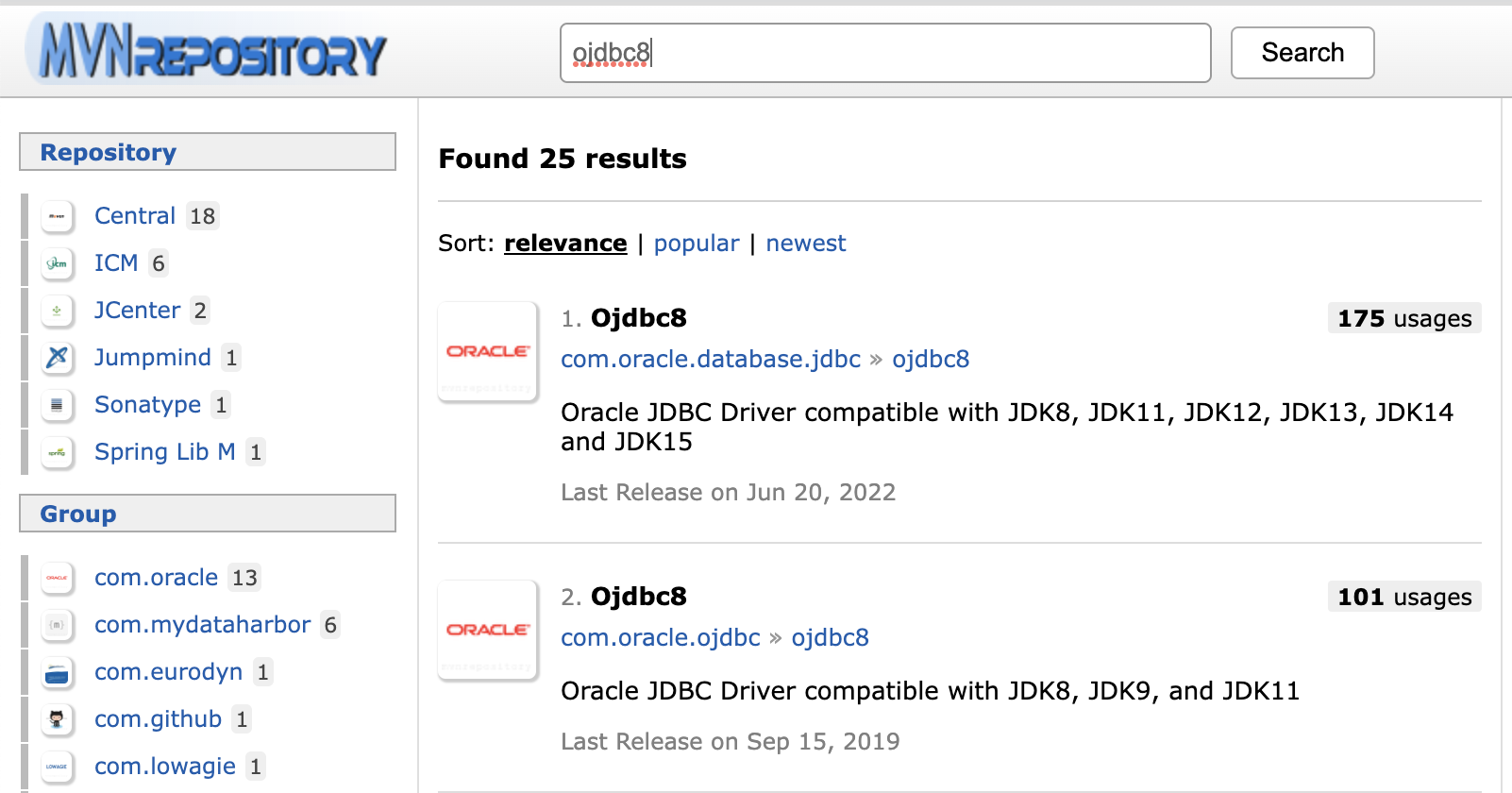Open the Spring Lib M link
This screenshot has width=1512, height=793.
[x=165, y=452]
